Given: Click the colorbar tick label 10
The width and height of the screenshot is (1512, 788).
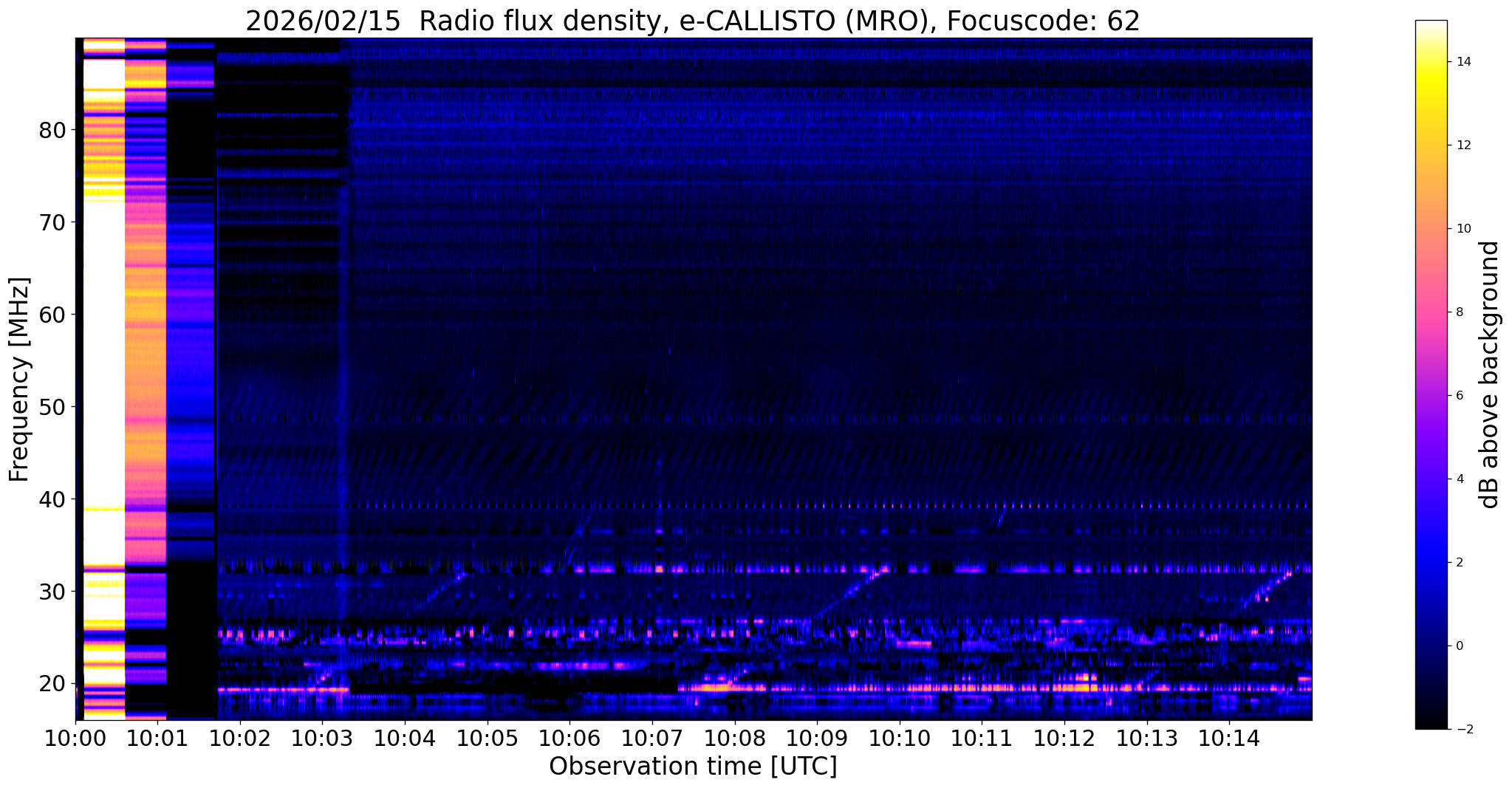Looking at the screenshot, I should pyautogui.click(x=1463, y=229).
